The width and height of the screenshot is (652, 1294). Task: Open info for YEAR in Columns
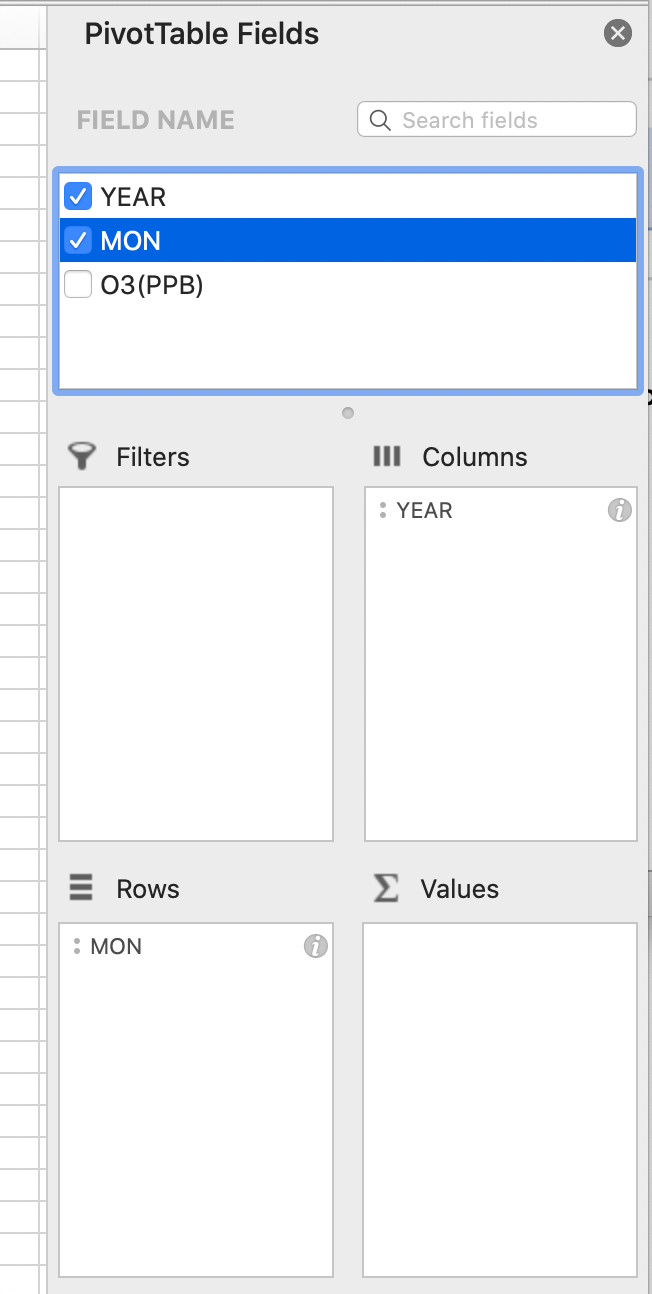[620, 511]
